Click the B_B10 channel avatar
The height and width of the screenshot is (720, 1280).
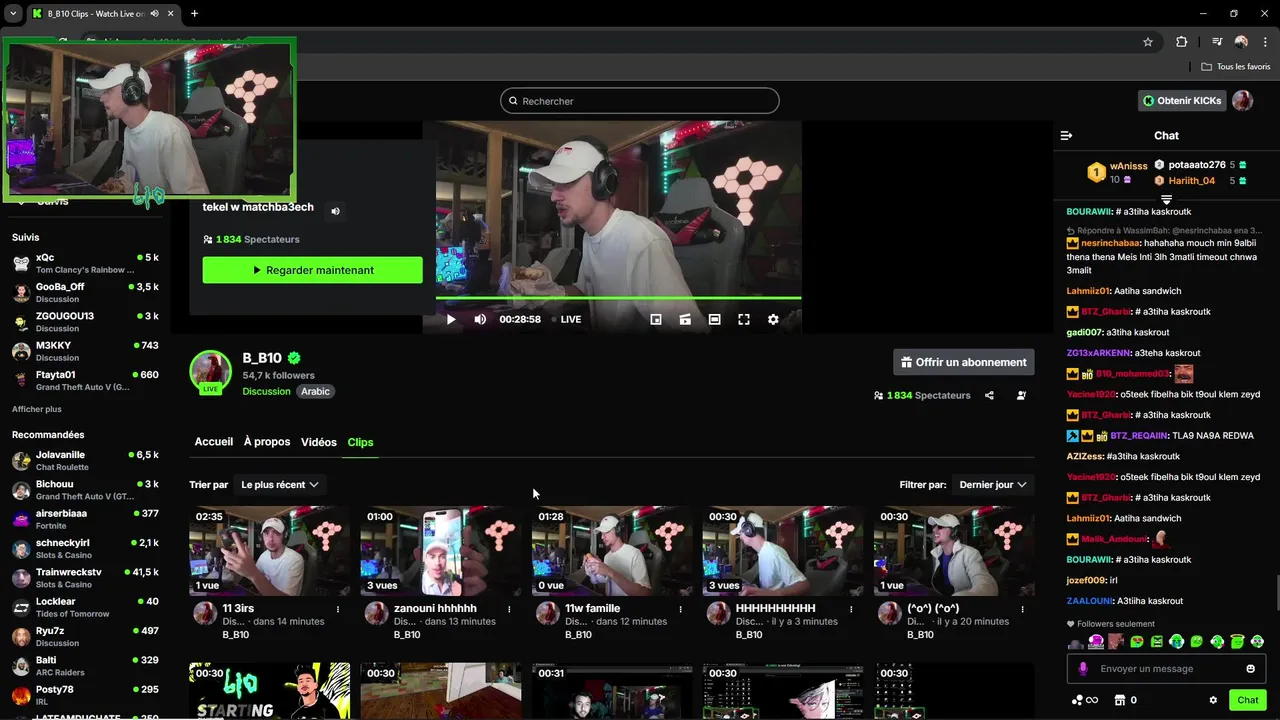(211, 372)
